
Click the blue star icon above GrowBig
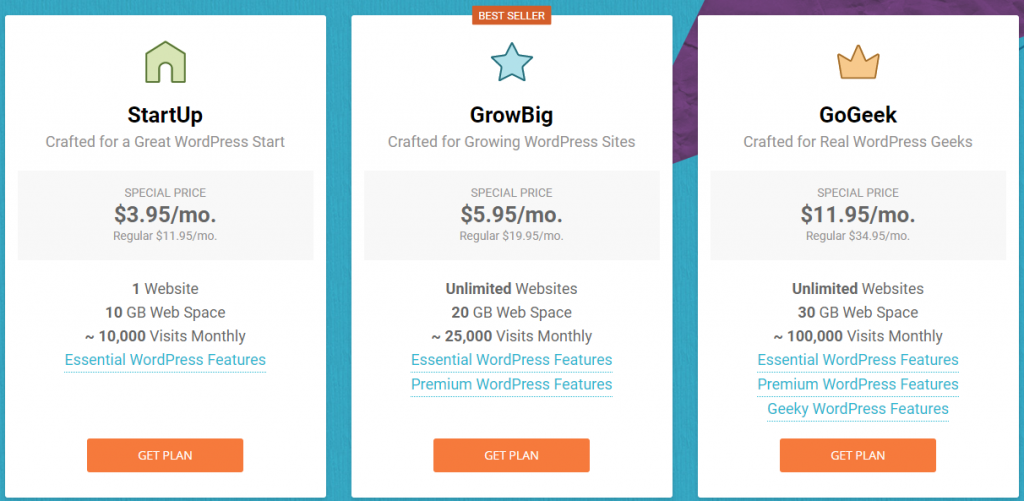tap(511, 61)
